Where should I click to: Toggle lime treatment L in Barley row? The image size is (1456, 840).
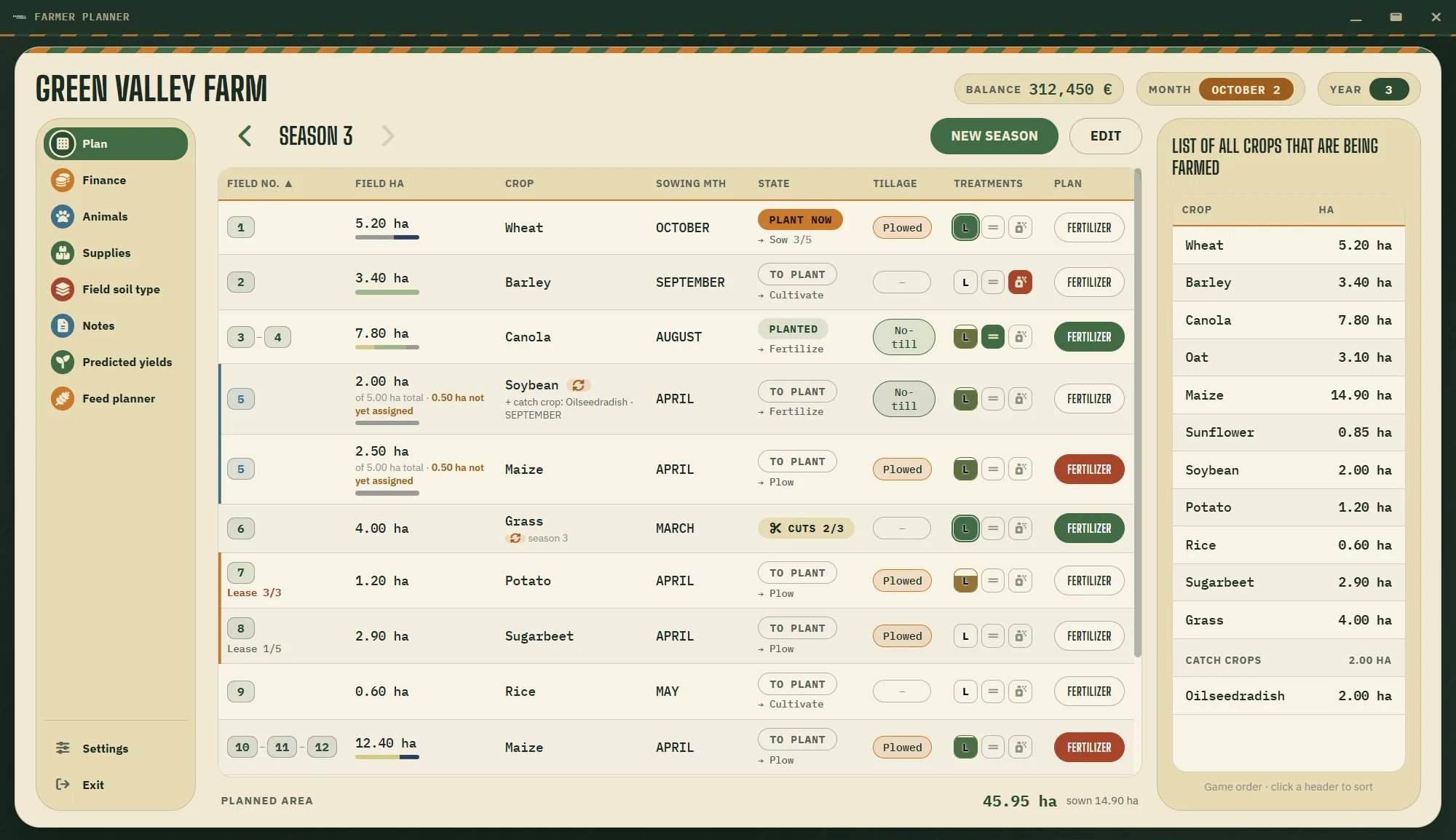point(965,282)
